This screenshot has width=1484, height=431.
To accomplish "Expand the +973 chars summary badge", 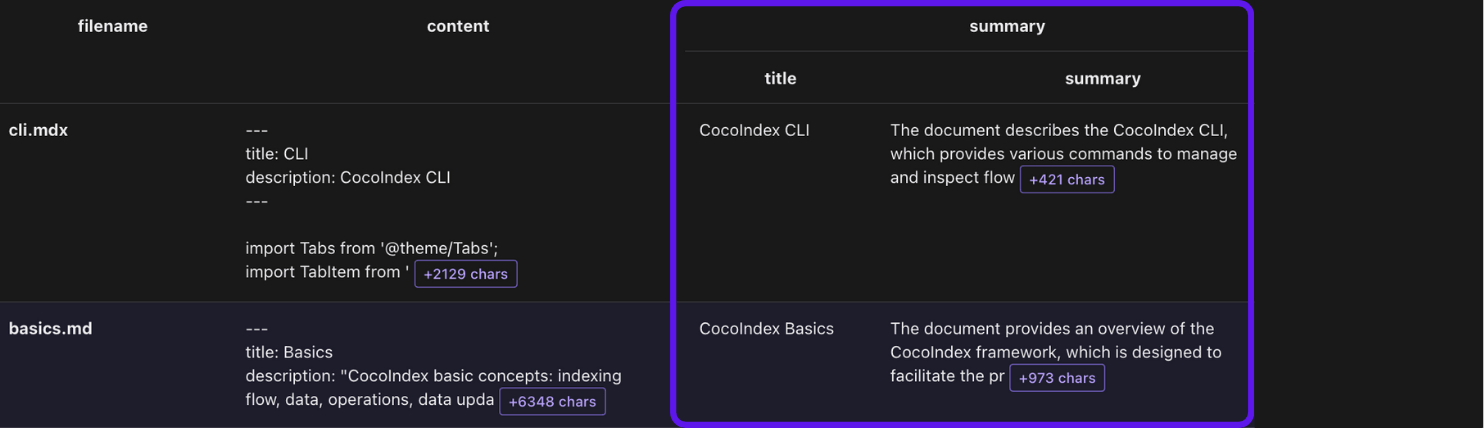I will point(1056,378).
